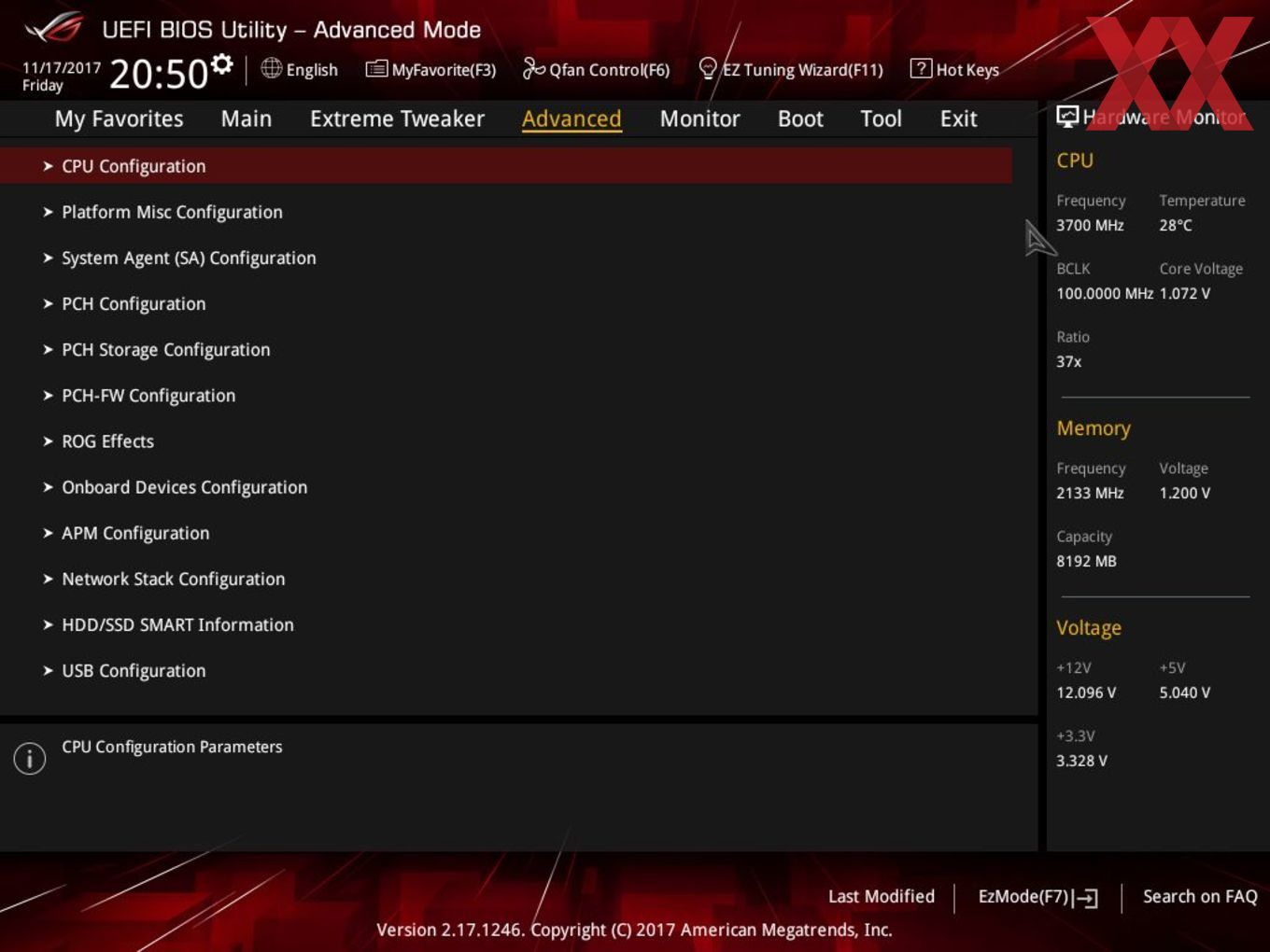Viewport: 1270px width, 952px height.
Task: Select the Exit tab
Action: pyautogui.click(x=958, y=119)
